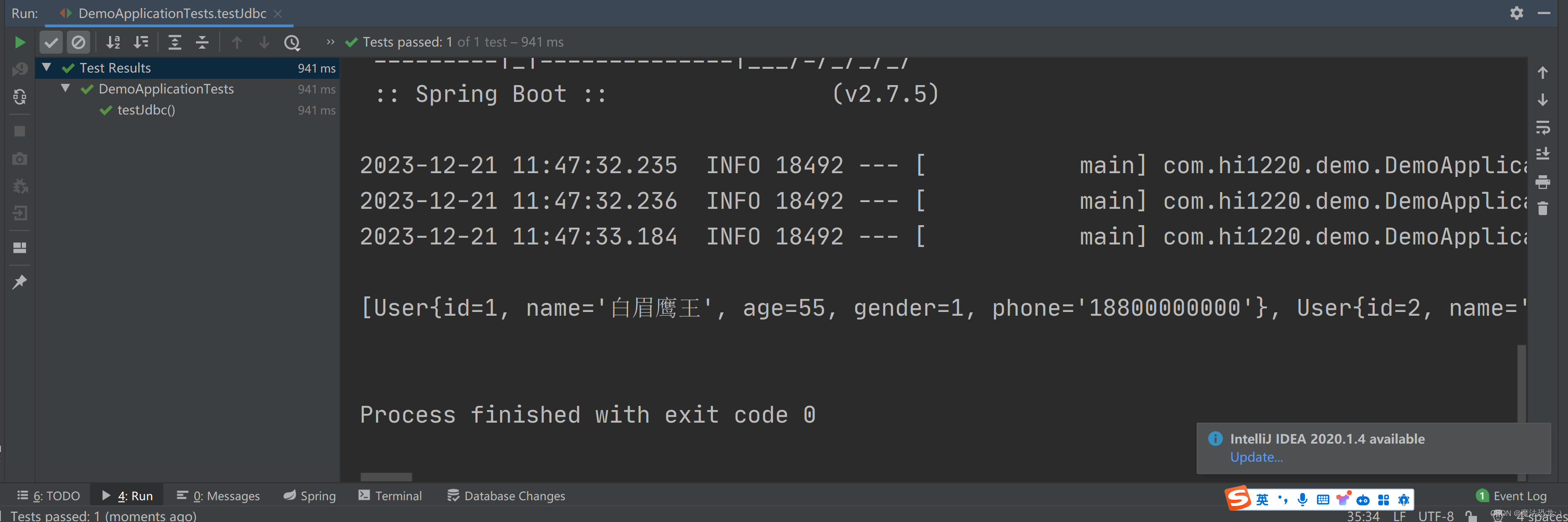Switch to Database Changes tab
1568x522 pixels.
pyautogui.click(x=506, y=495)
